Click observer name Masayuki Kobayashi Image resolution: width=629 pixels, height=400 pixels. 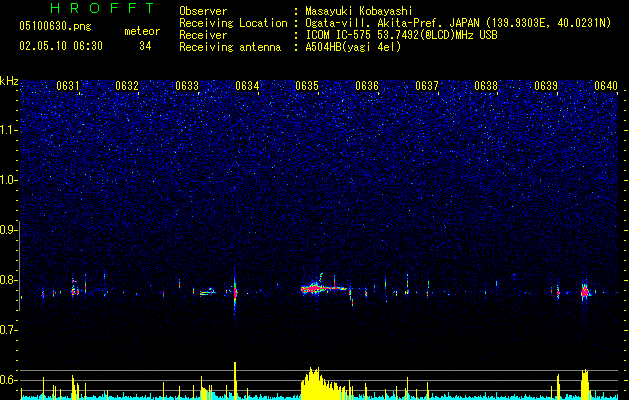[x=359, y=11]
